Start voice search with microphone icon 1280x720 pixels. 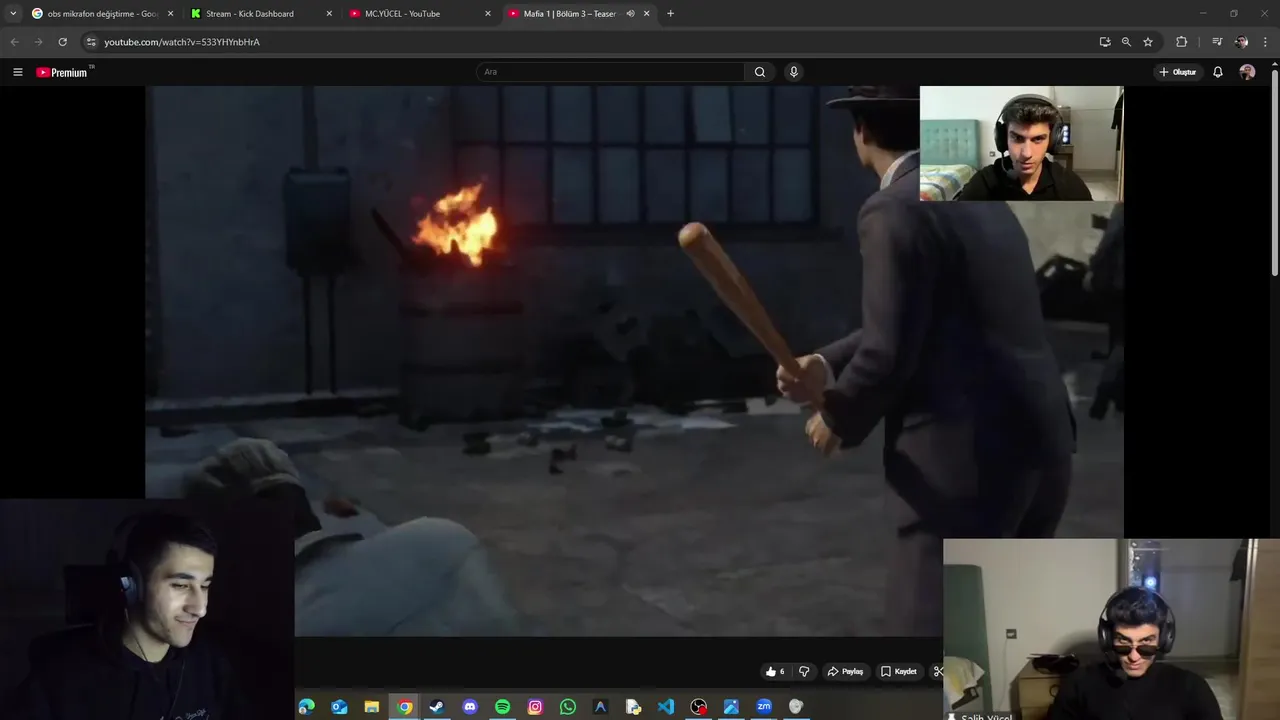794,72
